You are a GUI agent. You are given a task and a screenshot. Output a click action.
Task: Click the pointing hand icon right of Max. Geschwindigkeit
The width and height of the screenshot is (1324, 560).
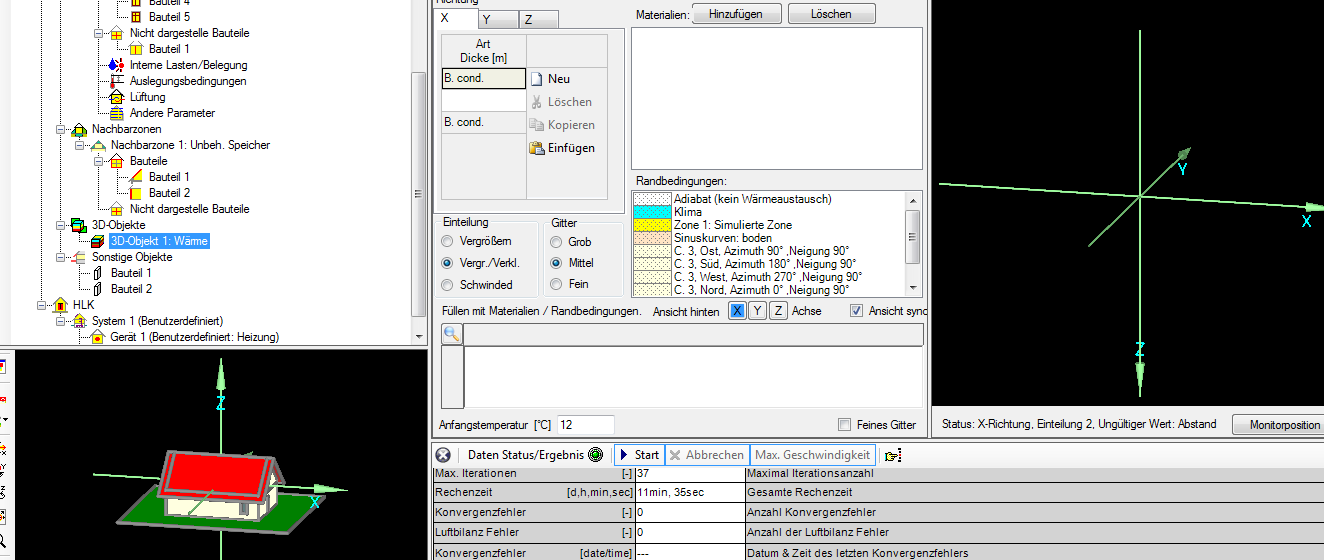tap(893, 455)
